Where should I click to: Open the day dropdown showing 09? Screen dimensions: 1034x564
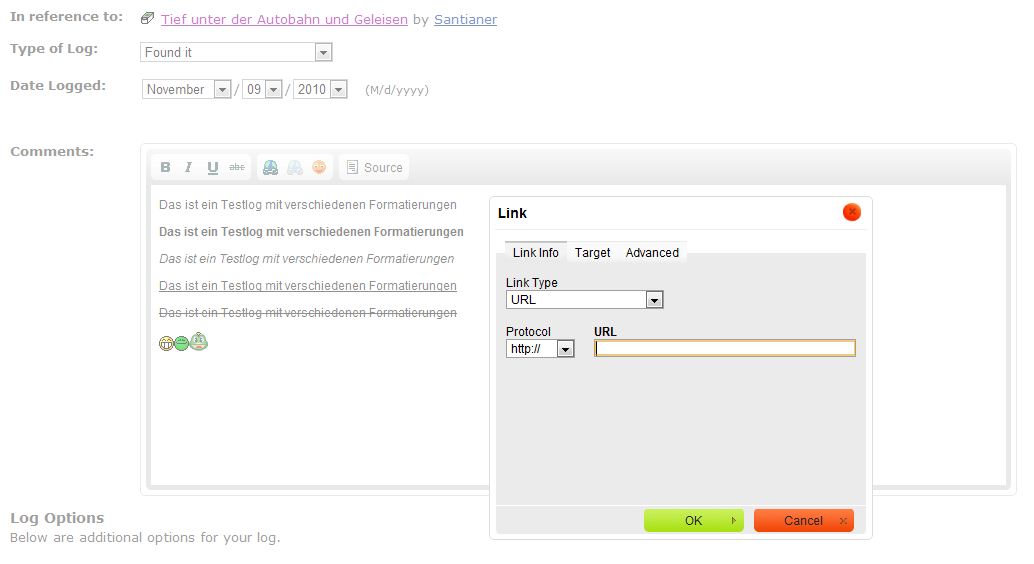[262, 89]
